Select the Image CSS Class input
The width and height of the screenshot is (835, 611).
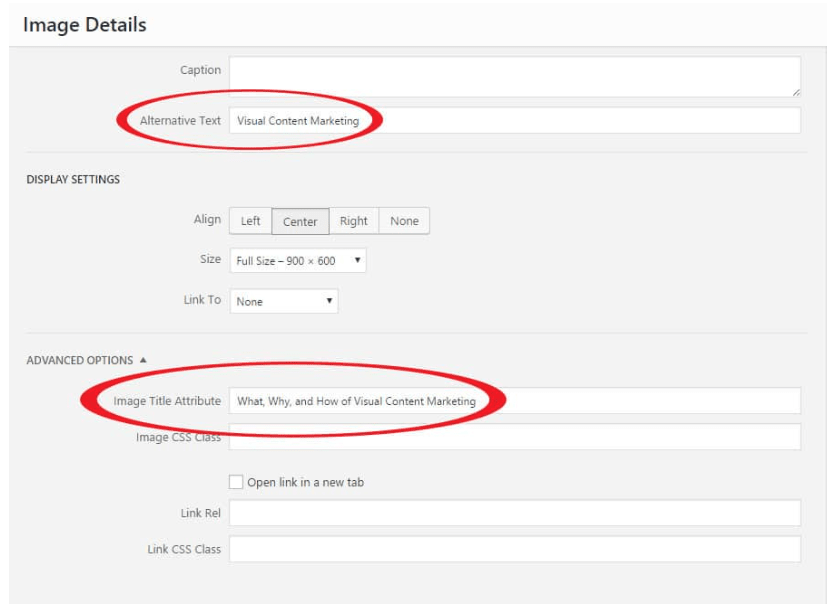514,437
